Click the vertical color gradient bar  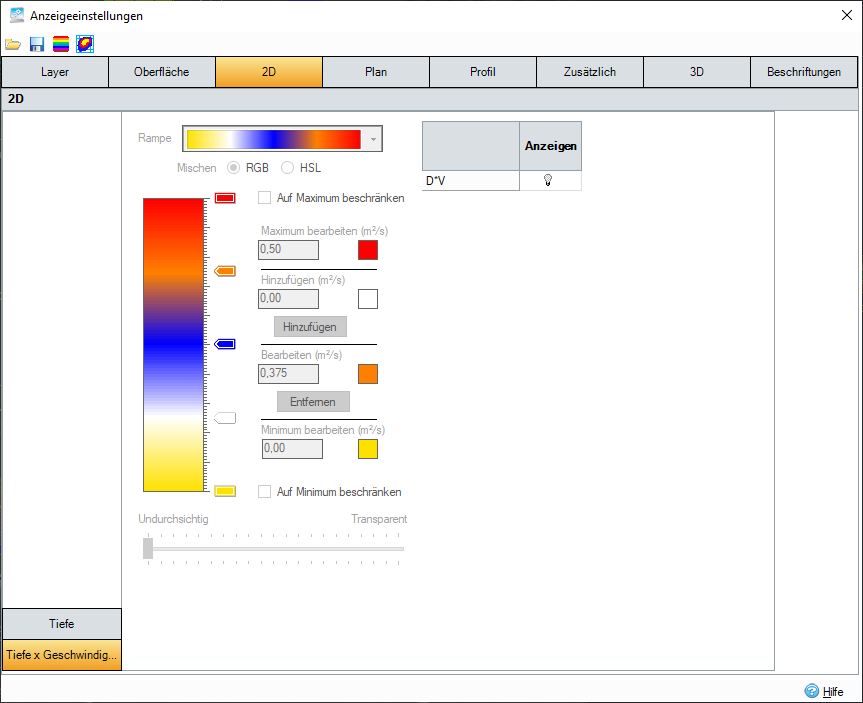[x=173, y=345]
